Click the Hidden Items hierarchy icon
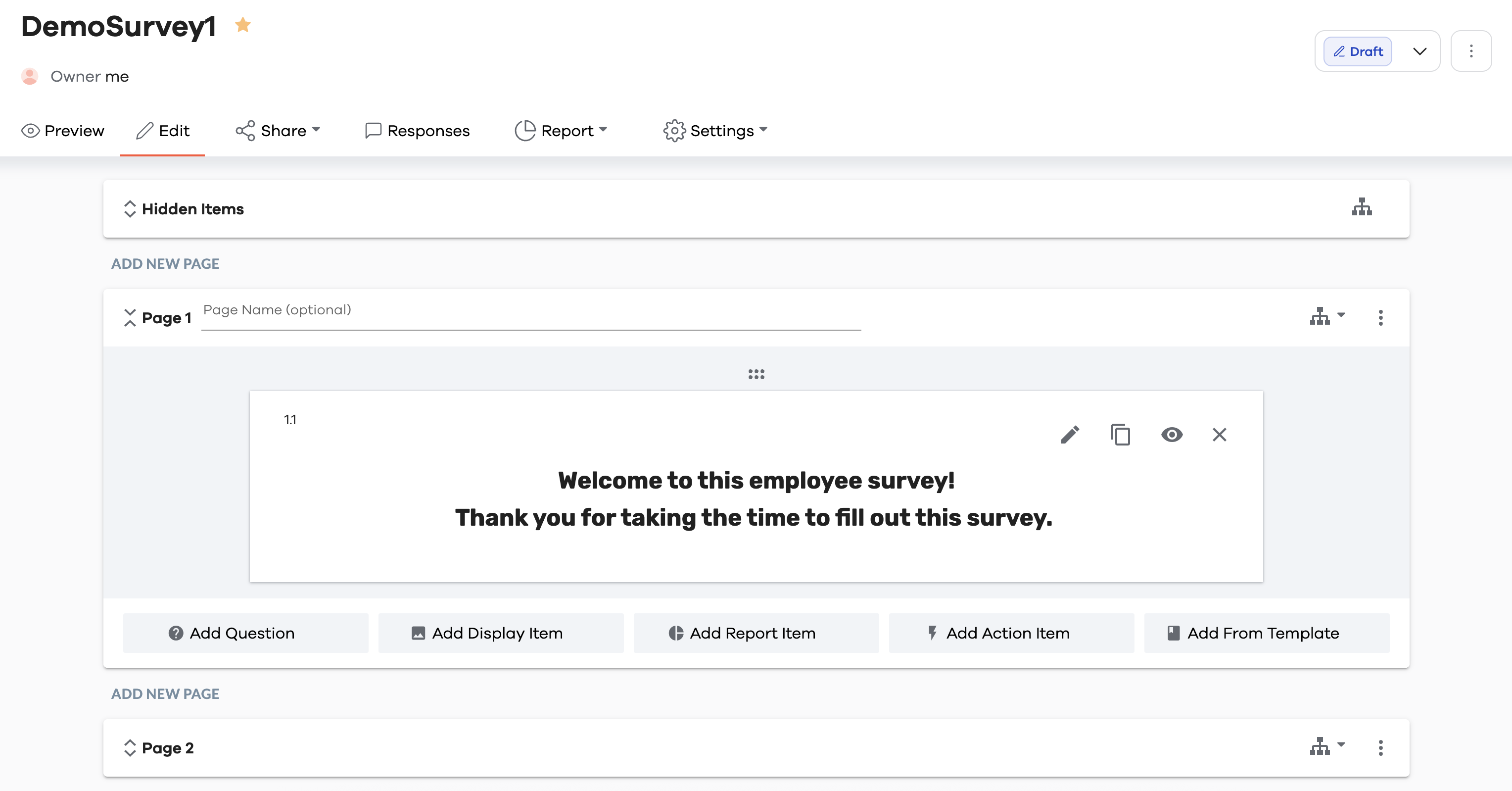The height and width of the screenshot is (791, 1512). (x=1361, y=207)
